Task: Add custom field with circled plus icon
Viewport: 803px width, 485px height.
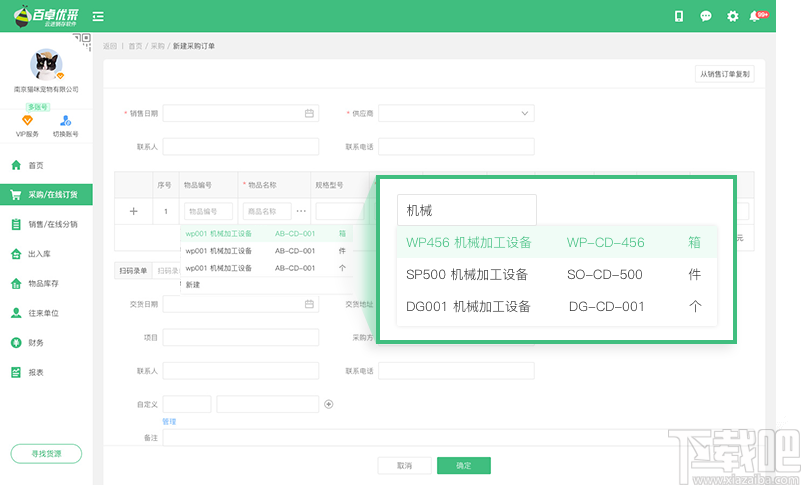Action: [329, 404]
